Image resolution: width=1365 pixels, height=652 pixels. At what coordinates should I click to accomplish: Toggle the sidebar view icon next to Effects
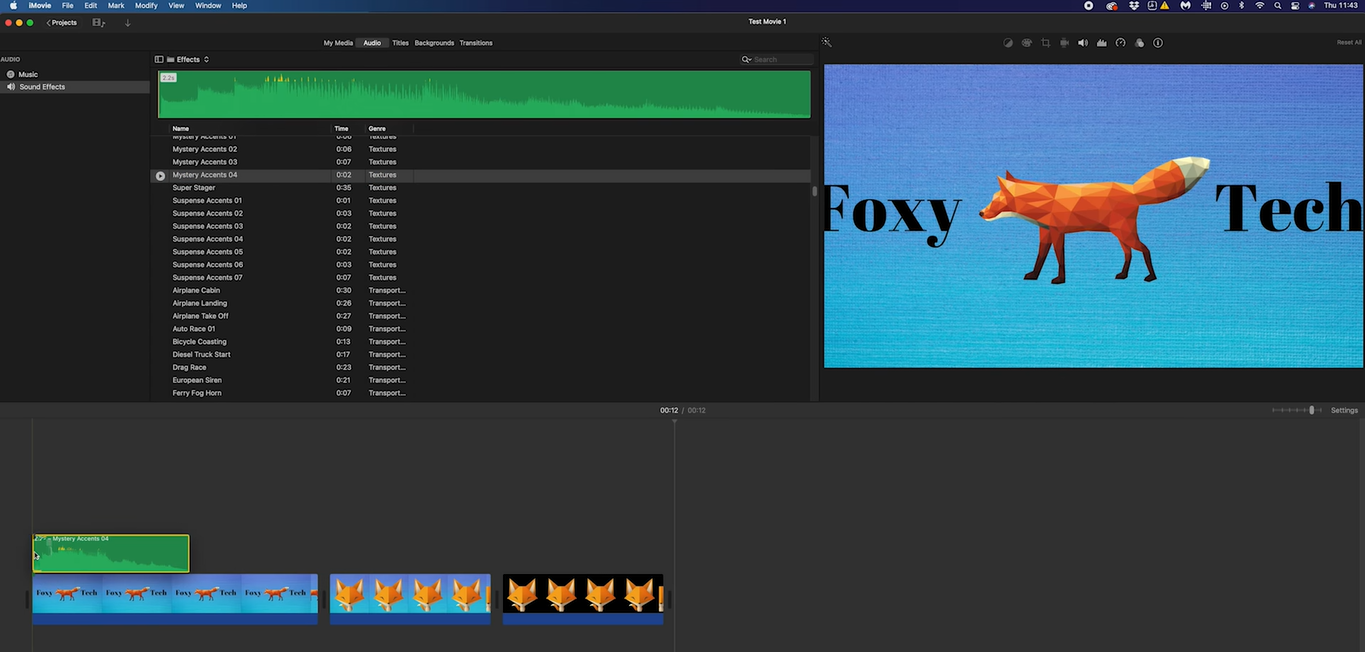158,59
